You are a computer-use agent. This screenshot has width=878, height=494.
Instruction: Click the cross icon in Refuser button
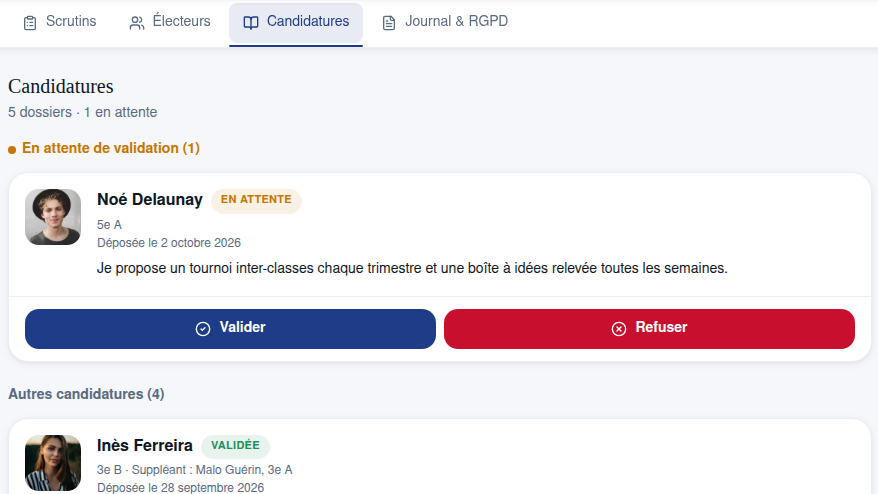[619, 329]
